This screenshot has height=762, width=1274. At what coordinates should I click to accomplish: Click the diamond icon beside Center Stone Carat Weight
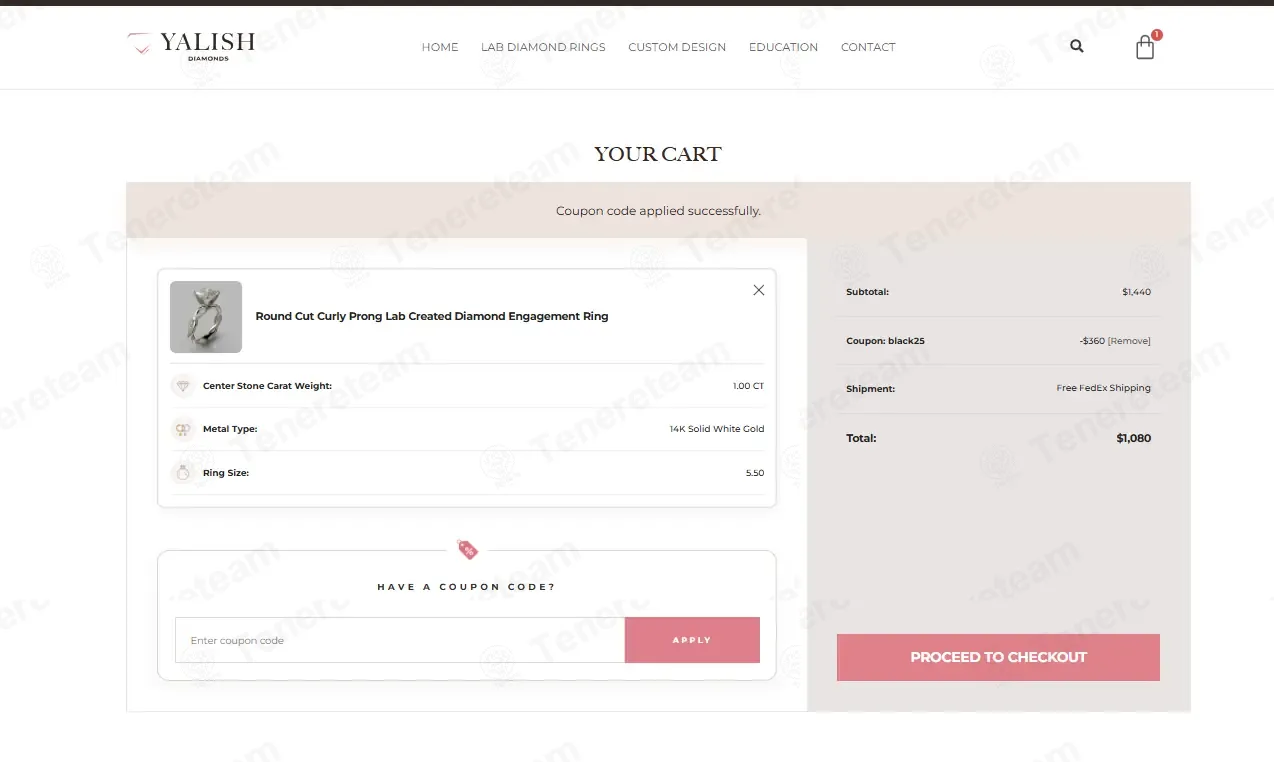tap(182, 386)
